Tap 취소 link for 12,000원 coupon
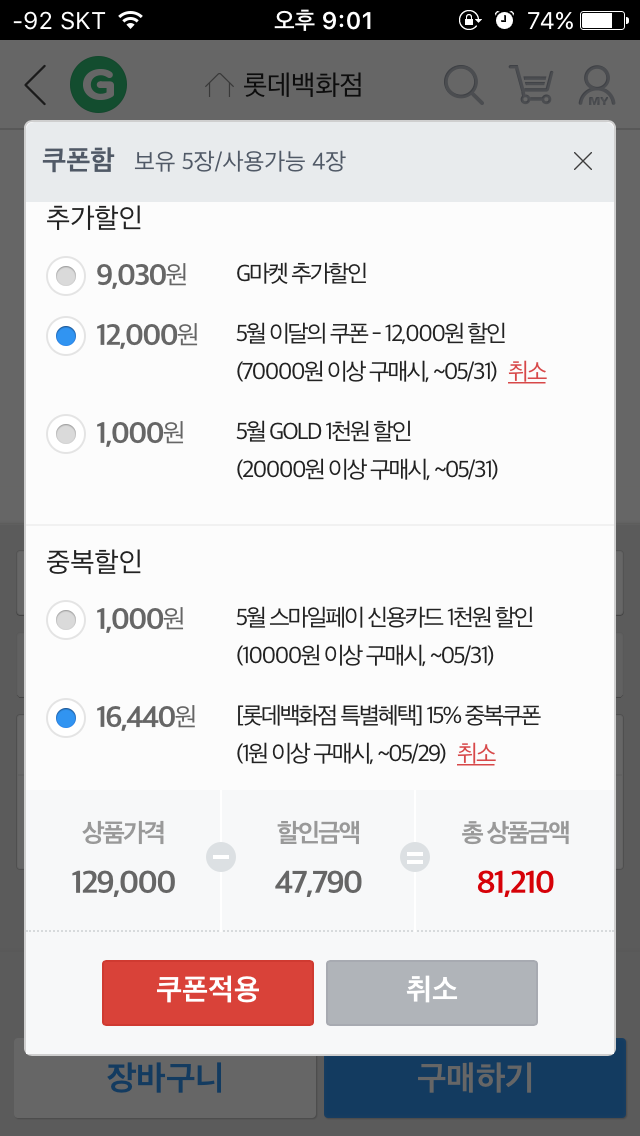640x1136 pixels. point(527,372)
